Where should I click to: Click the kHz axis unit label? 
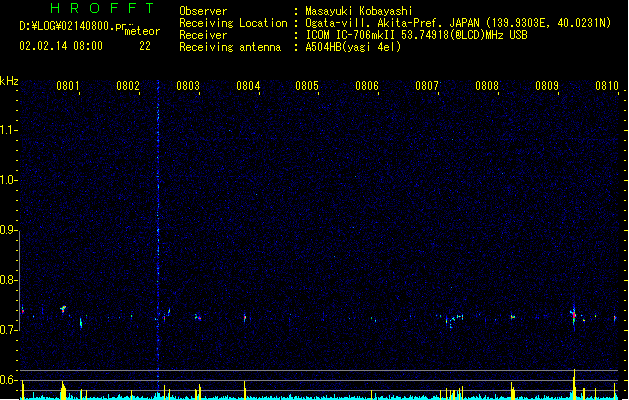pyautogui.click(x=9, y=81)
